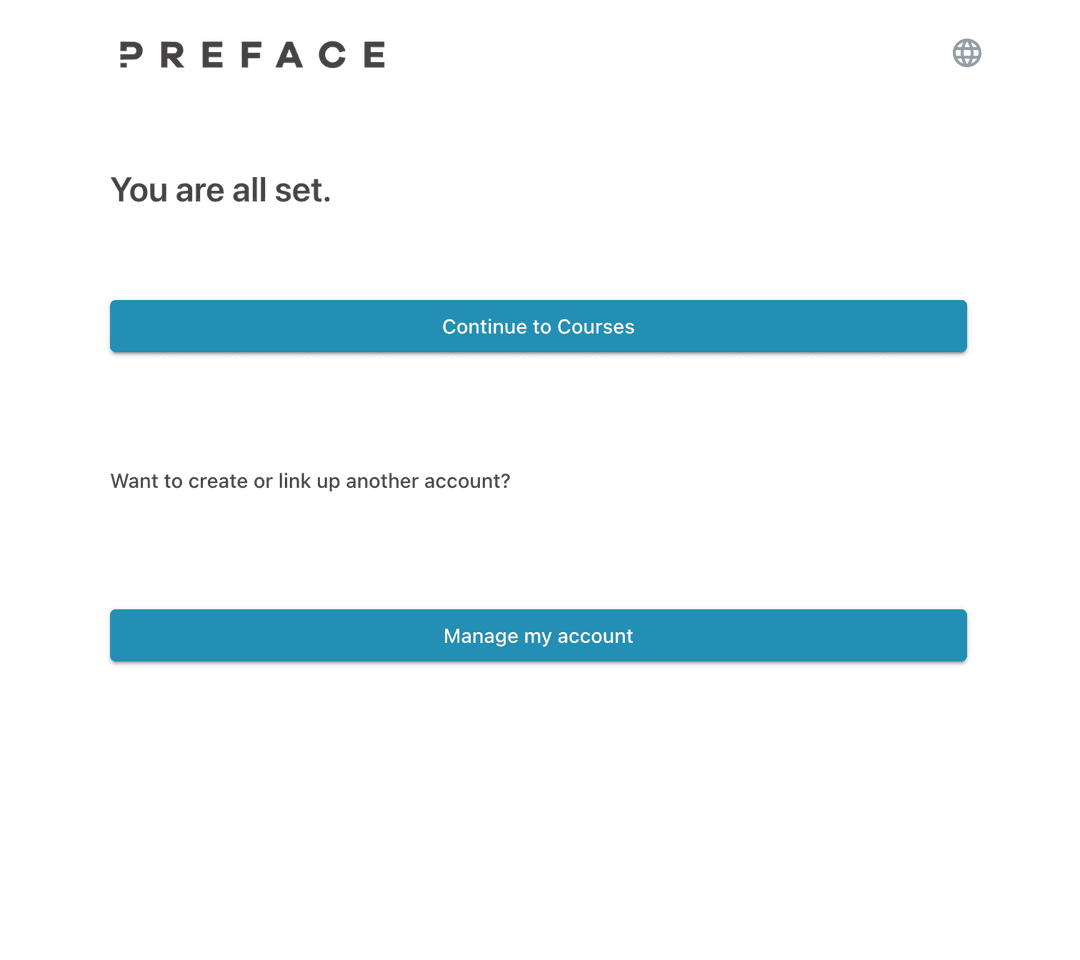Click the blue Manage my account button

(x=538, y=636)
